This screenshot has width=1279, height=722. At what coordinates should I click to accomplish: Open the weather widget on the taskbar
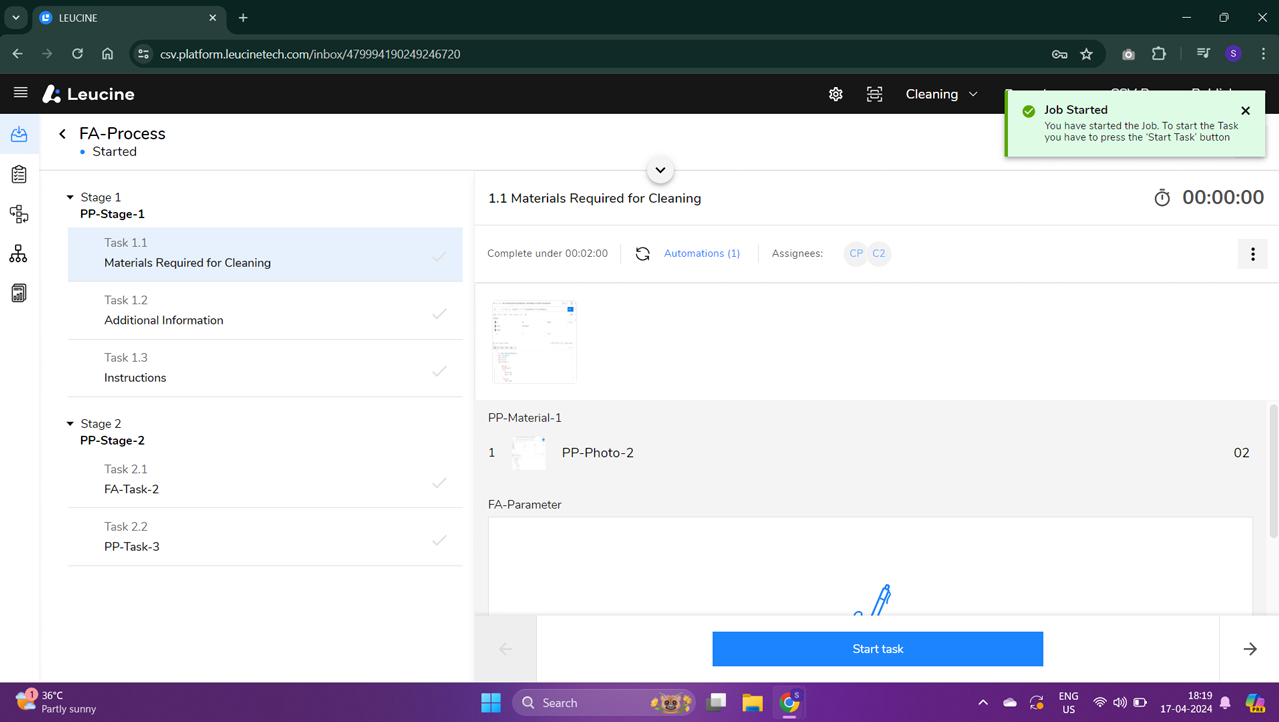(x=57, y=702)
